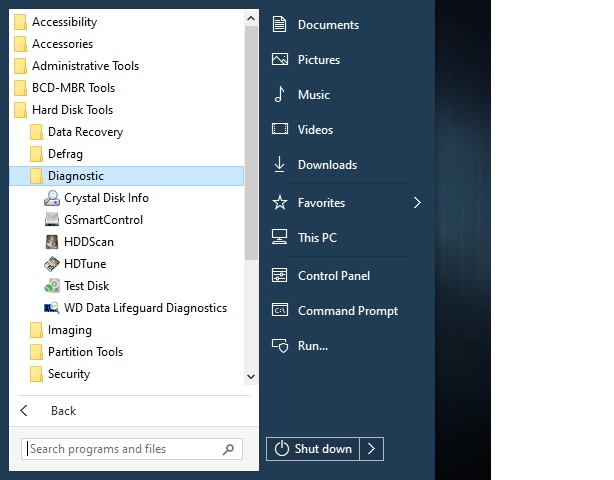
Task: Click the Run shield icon
Action: tap(280, 346)
